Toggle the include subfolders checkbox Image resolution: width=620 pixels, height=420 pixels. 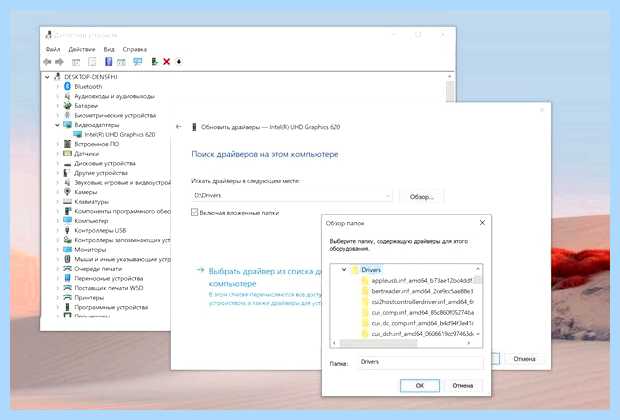tap(195, 212)
